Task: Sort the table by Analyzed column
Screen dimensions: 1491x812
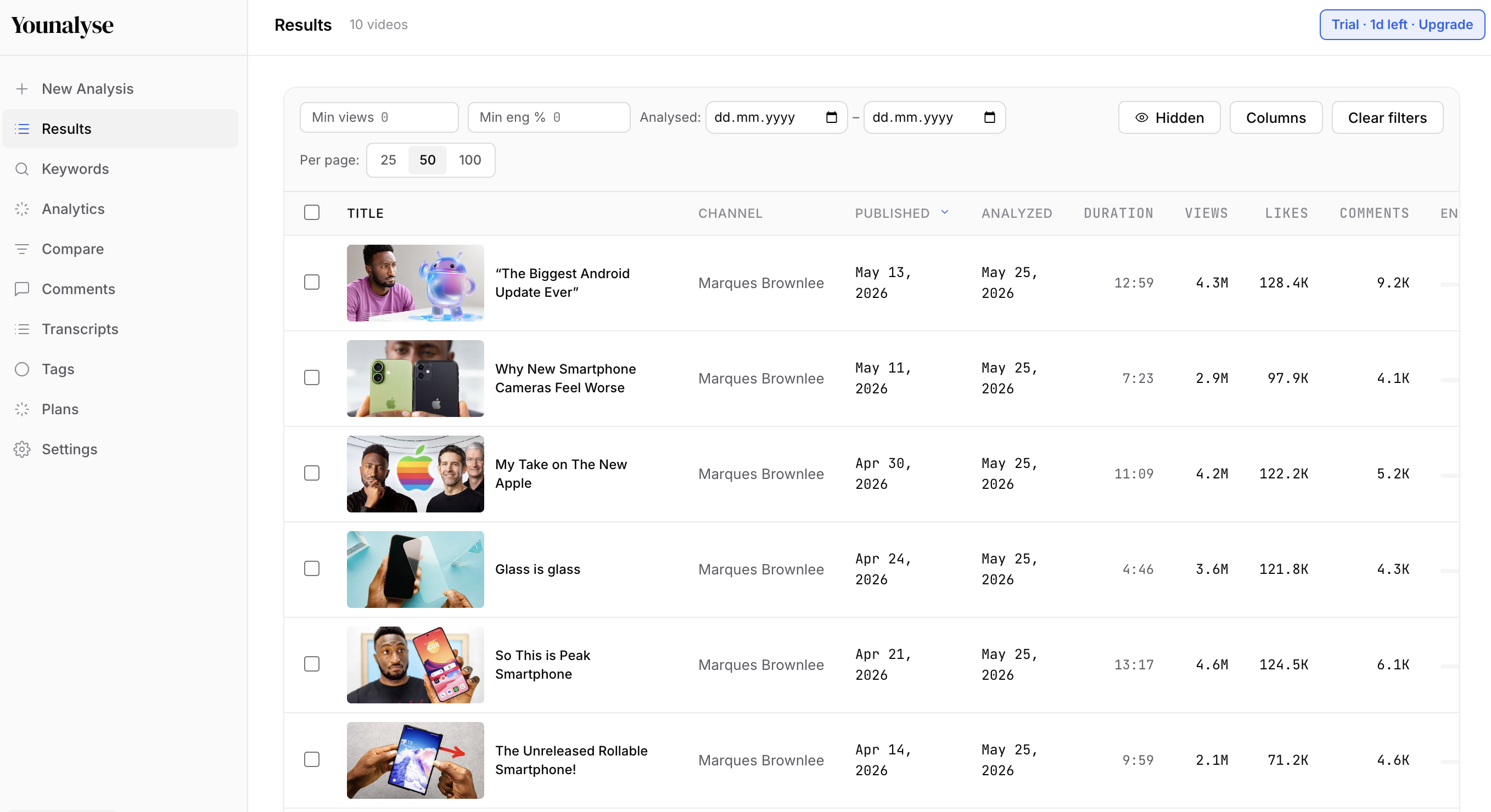Action: (1016, 213)
